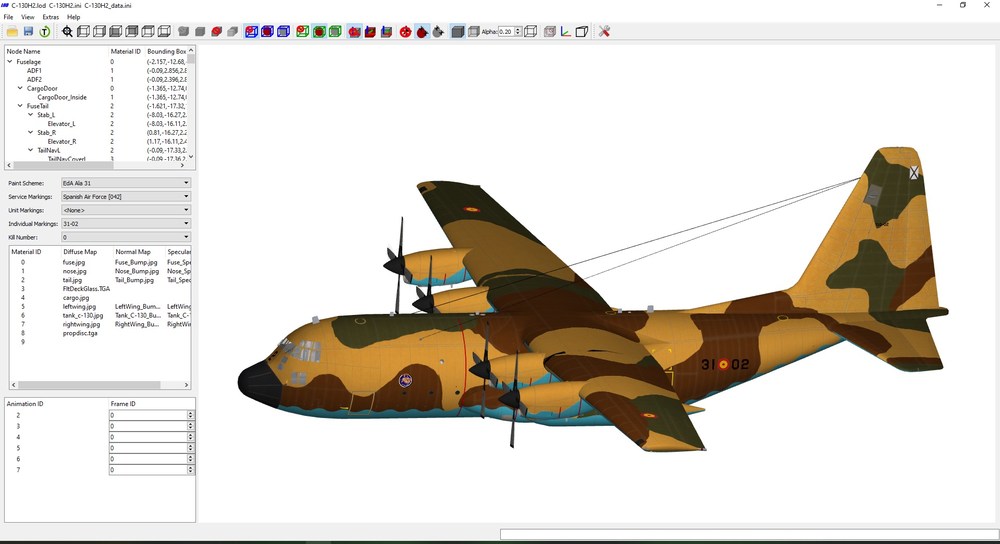Click the Diffuse Map column header
Viewport: 1000px width, 544px height.
point(80,252)
